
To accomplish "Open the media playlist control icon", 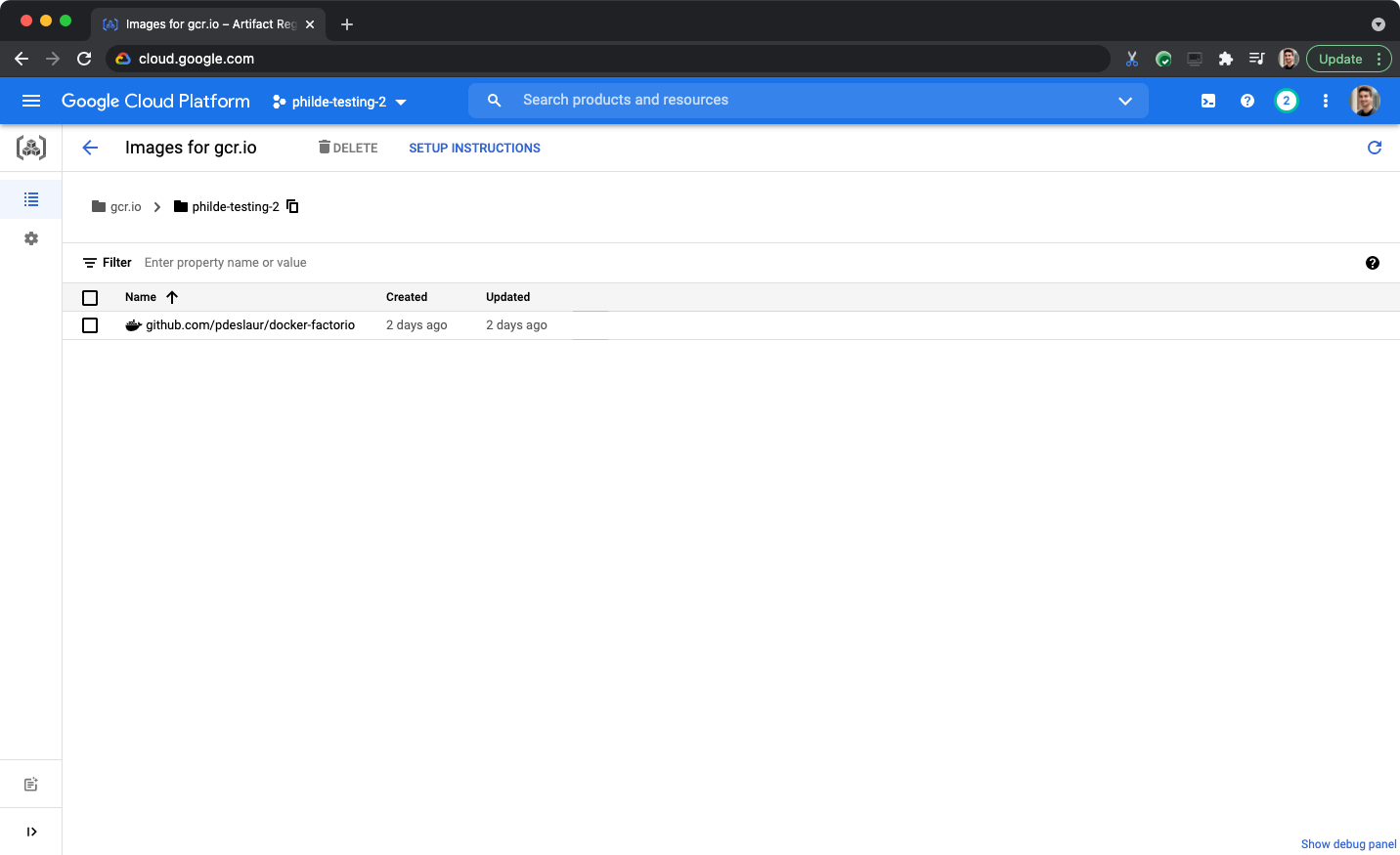I will coord(1257,59).
